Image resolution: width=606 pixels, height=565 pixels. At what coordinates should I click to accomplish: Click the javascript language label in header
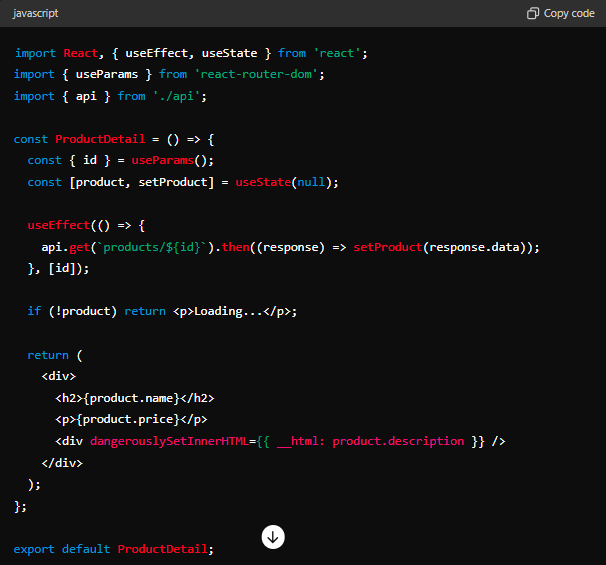35,13
